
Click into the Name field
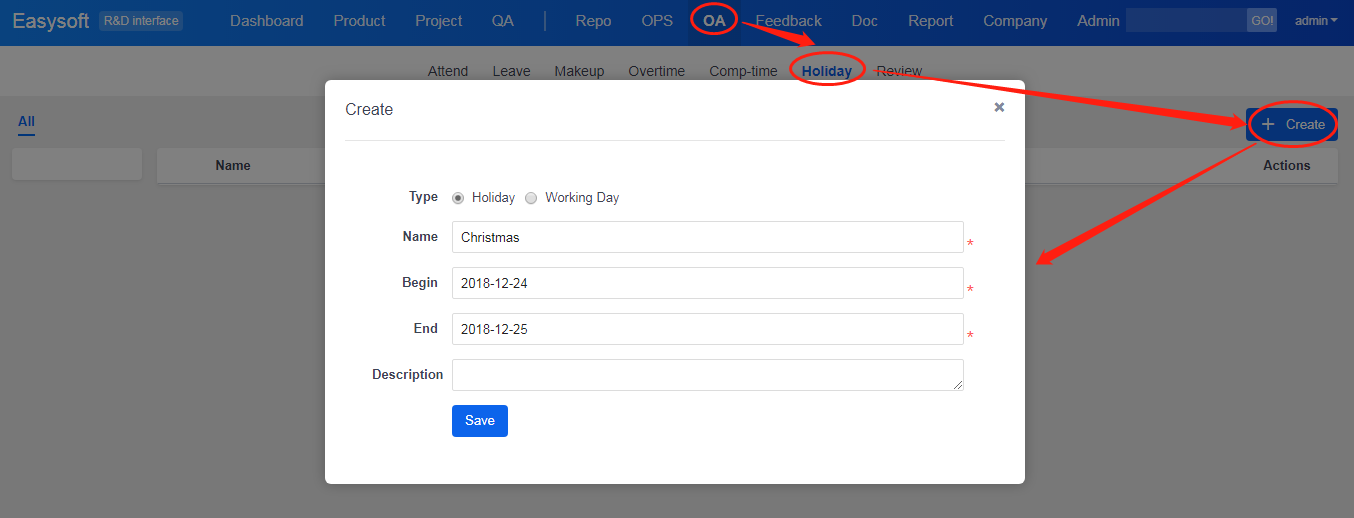point(707,237)
